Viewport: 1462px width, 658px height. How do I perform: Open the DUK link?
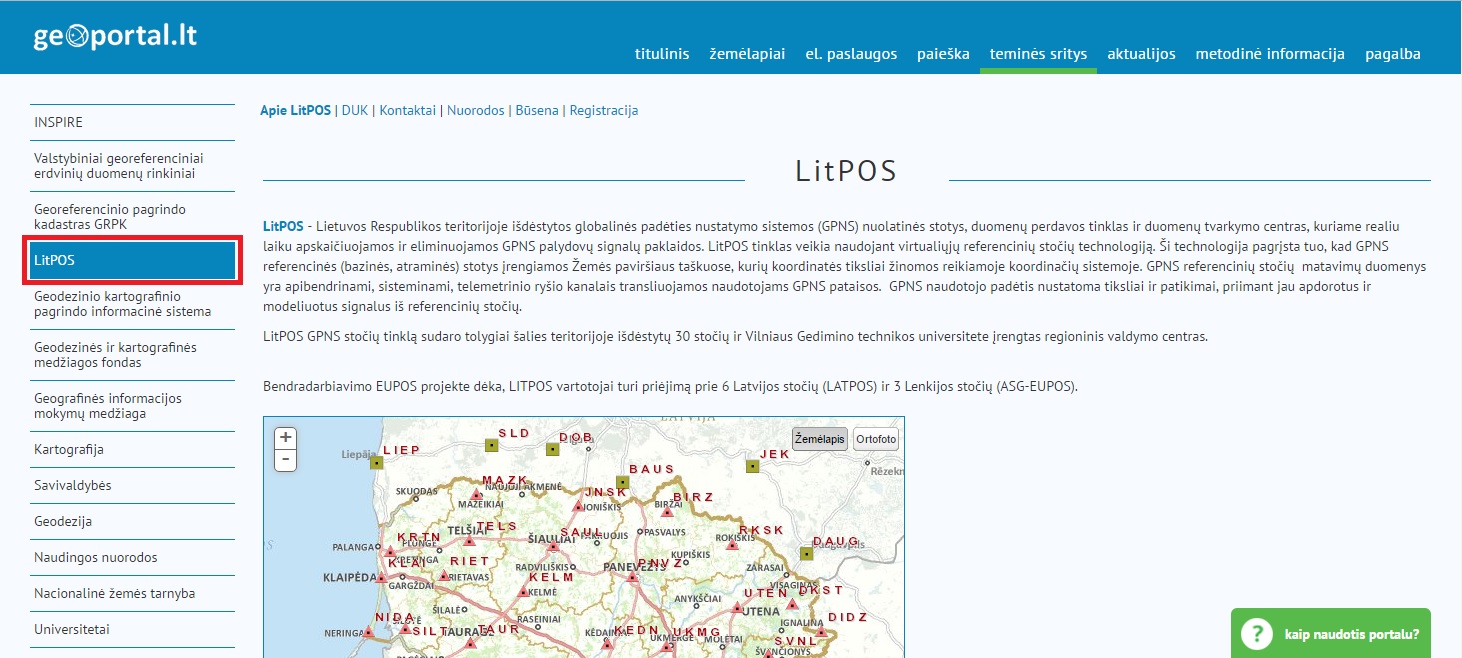point(355,111)
